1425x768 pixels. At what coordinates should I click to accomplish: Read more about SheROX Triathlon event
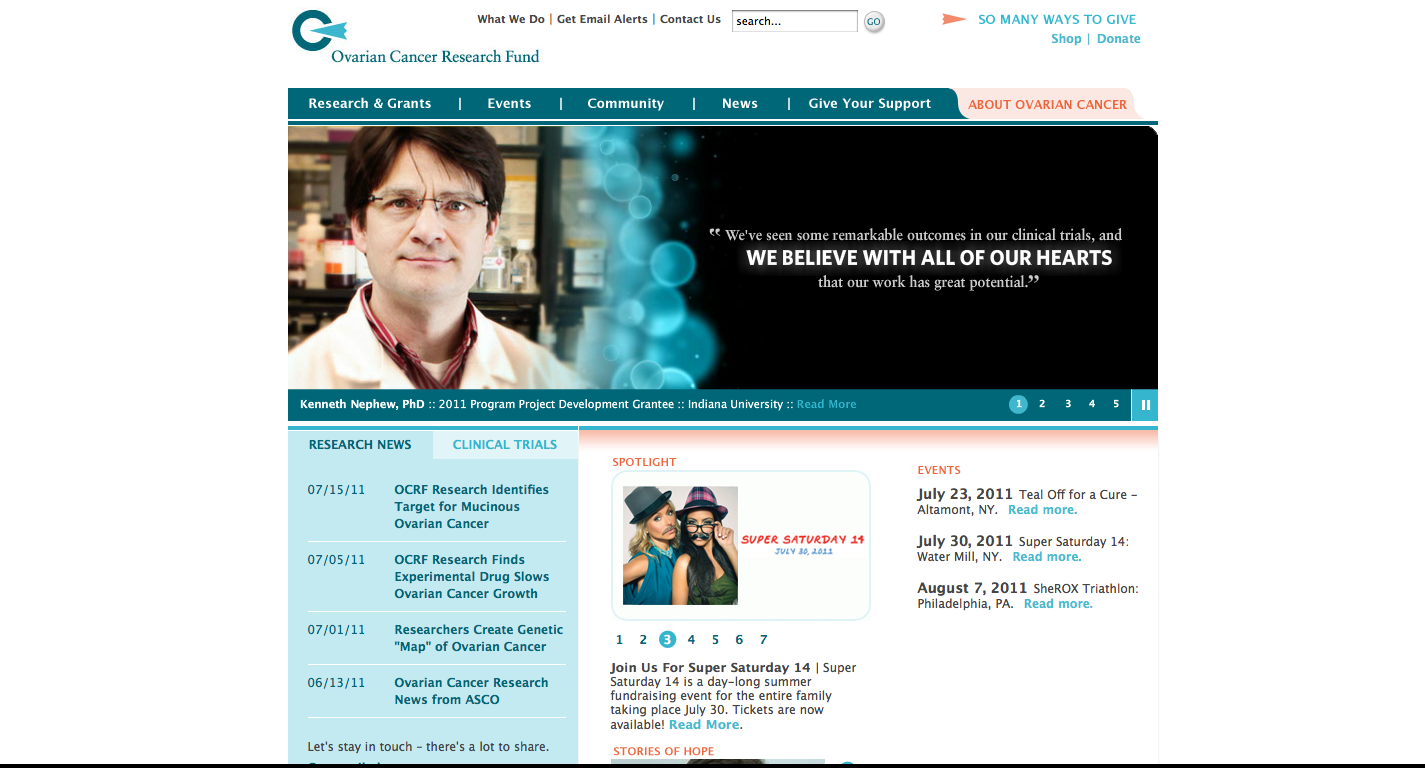[x=1057, y=604]
